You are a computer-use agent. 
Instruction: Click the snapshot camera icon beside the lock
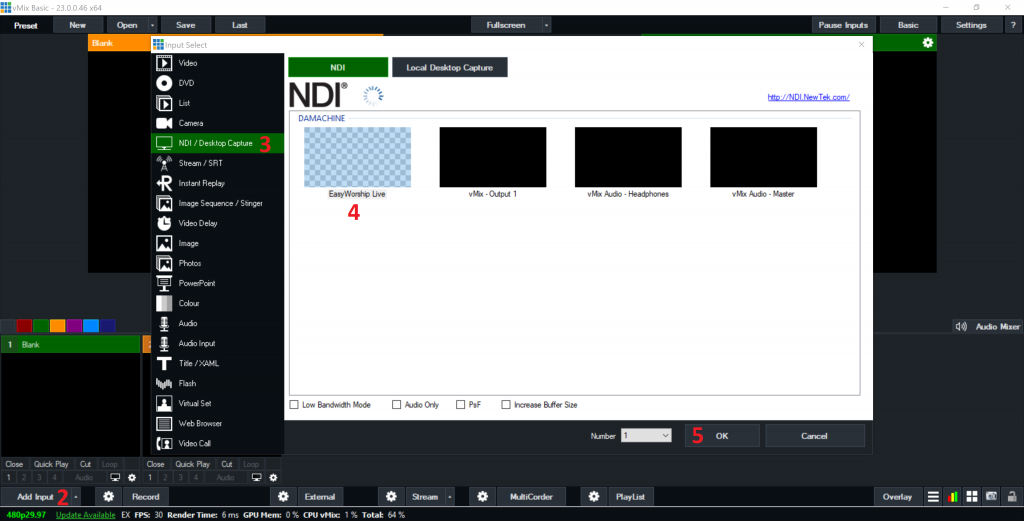991,497
